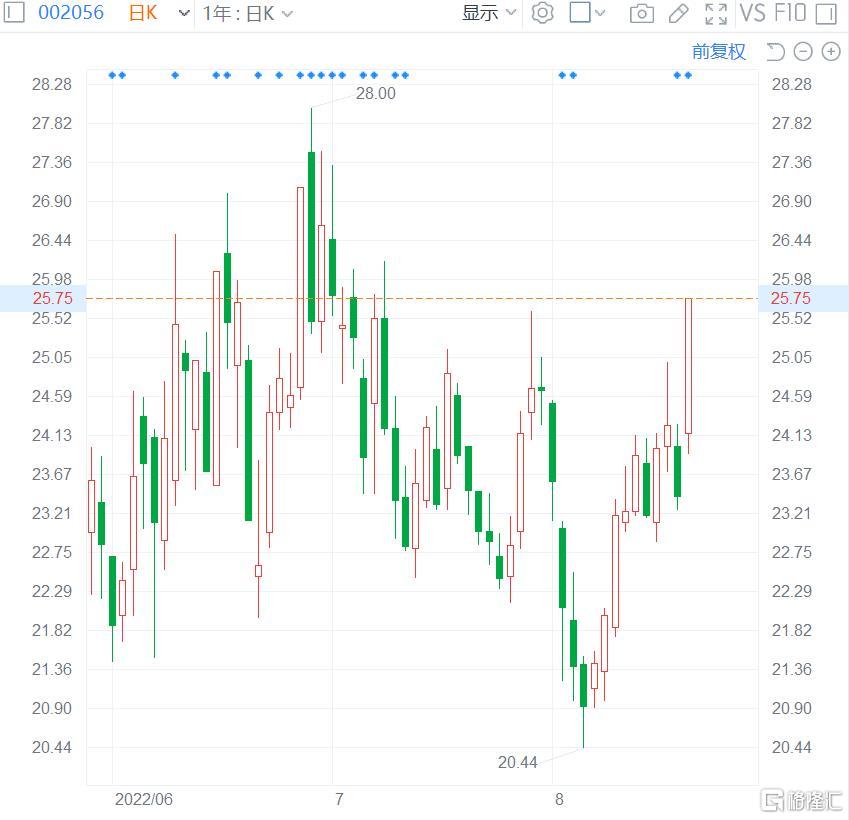
Task: Toggle the left sidebar panel icon
Action: [x=14, y=12]
